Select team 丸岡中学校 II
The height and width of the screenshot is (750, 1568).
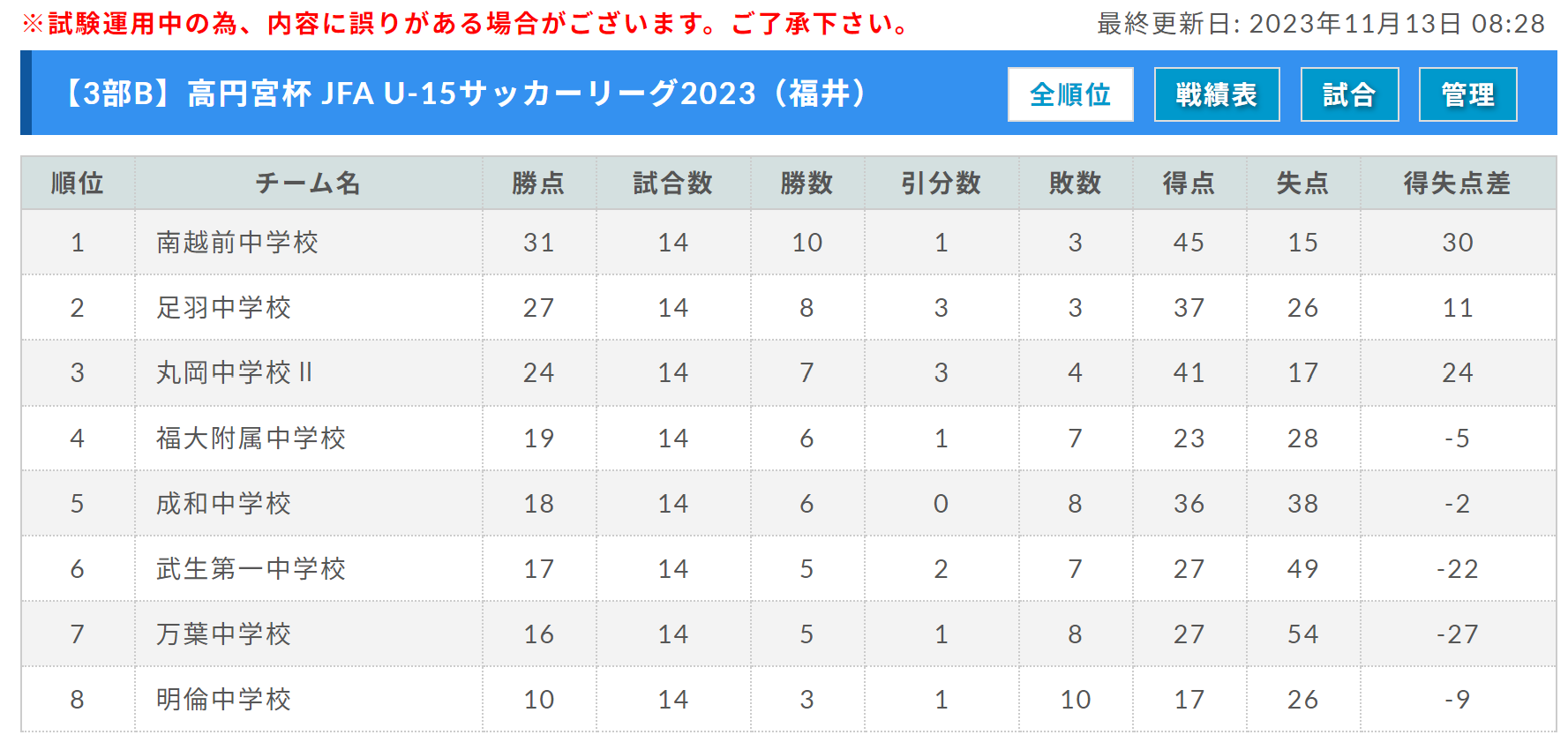[x=235, y=373]
